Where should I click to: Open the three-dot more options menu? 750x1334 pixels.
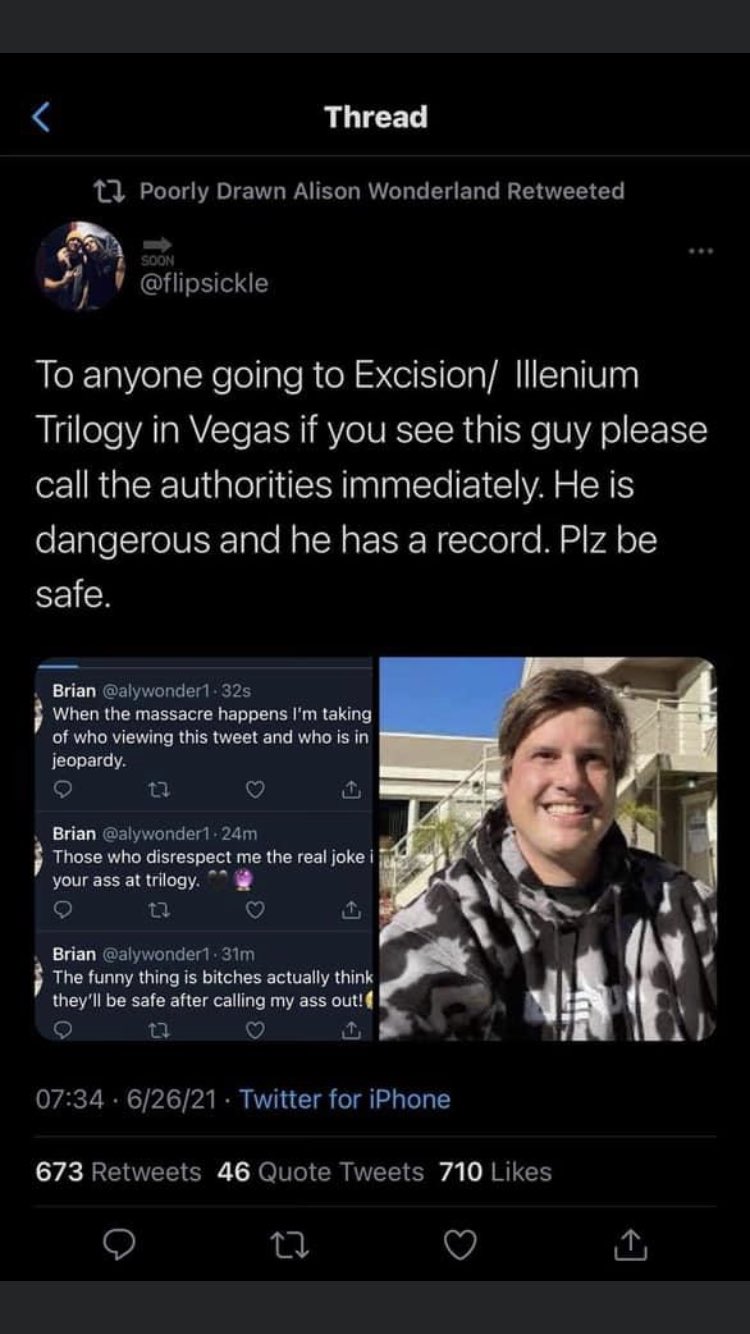701,252
